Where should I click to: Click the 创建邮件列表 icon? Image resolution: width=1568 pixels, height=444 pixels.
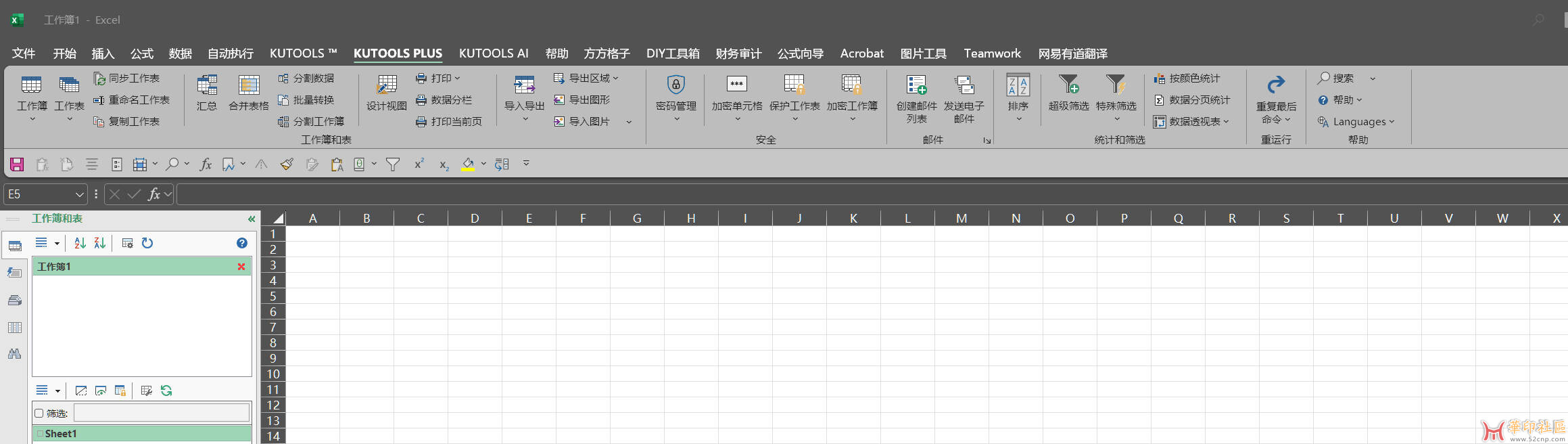coord(916,85)
